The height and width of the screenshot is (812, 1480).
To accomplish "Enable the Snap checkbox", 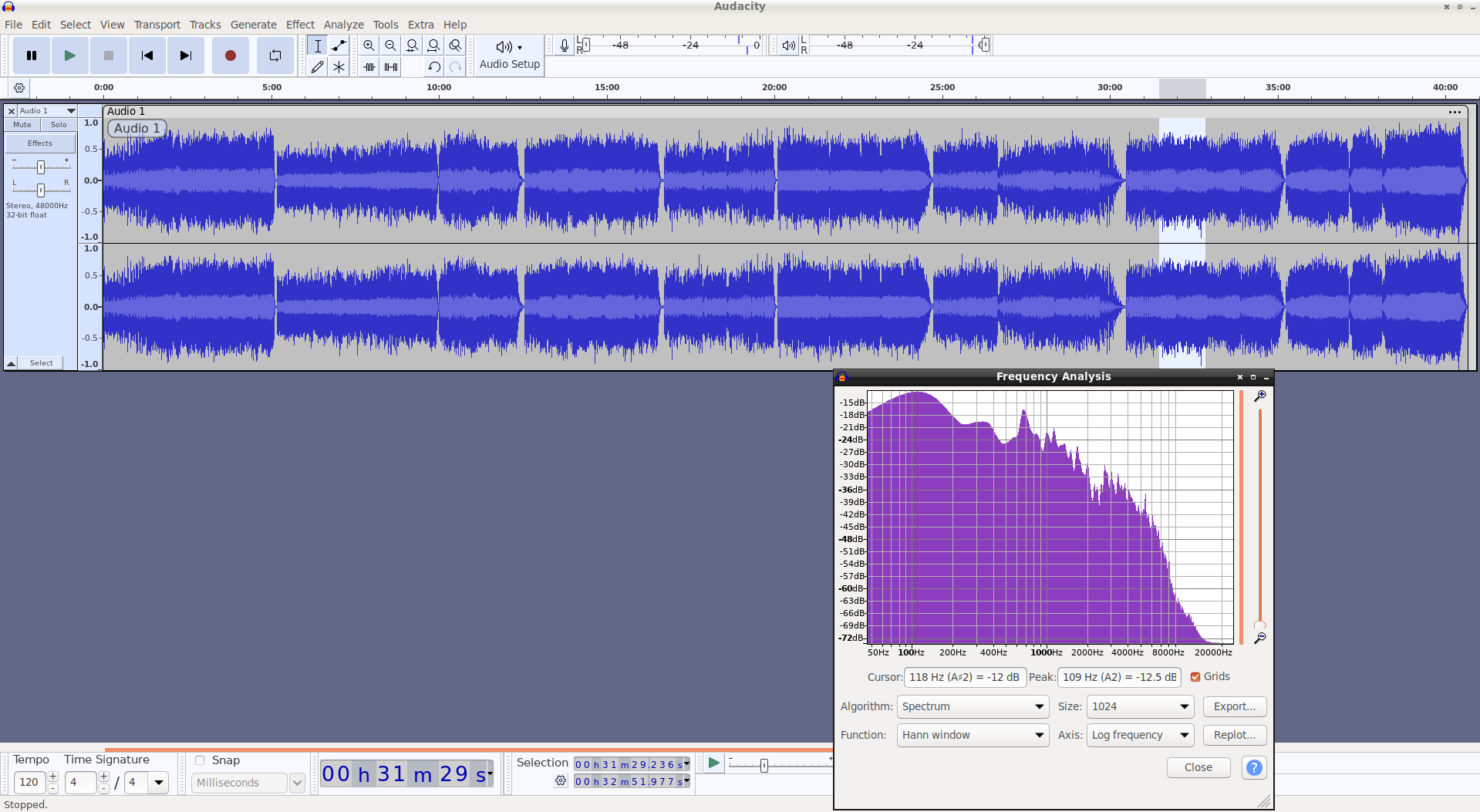I will (x=200, y=760).
